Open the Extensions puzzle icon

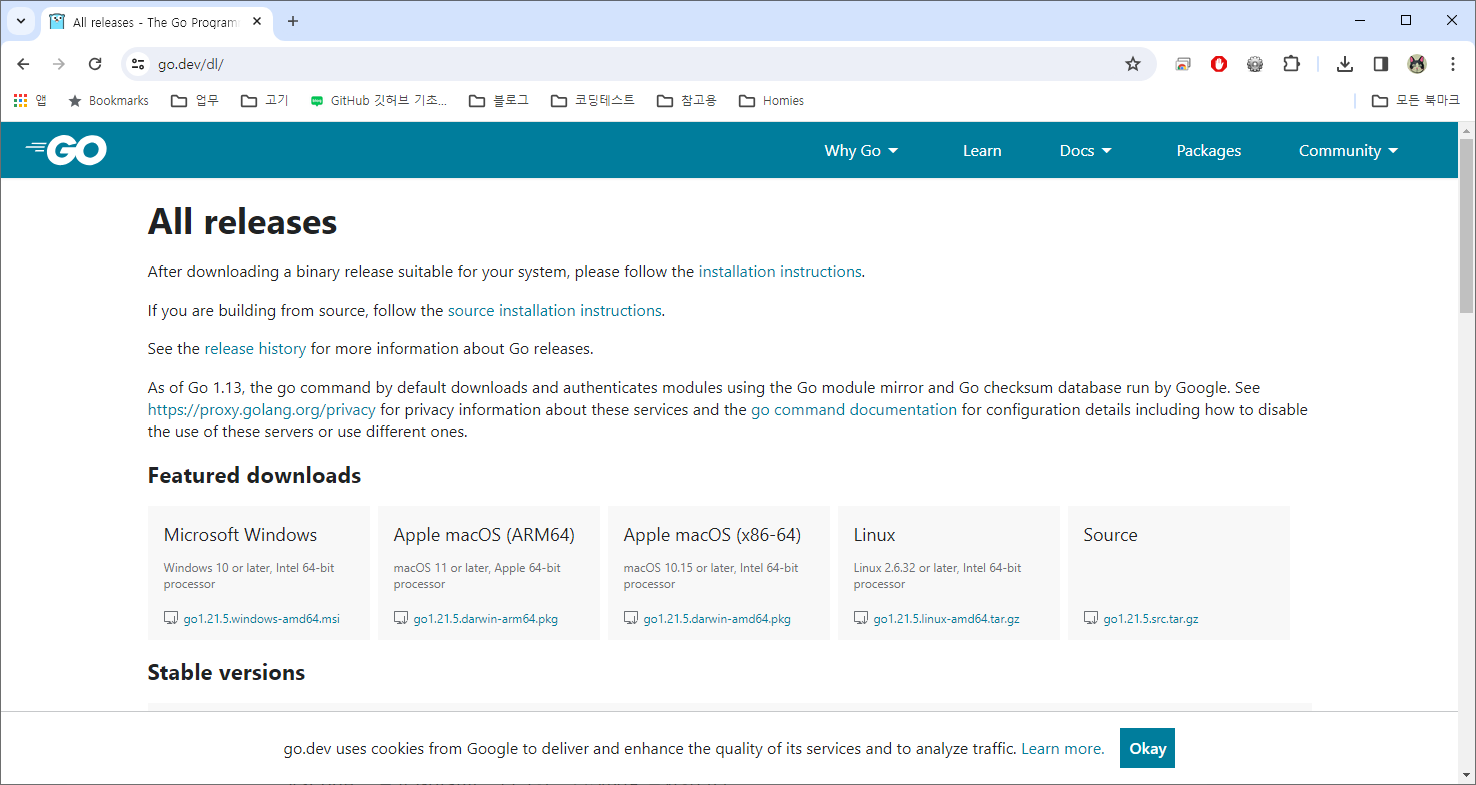point(1291,64)
